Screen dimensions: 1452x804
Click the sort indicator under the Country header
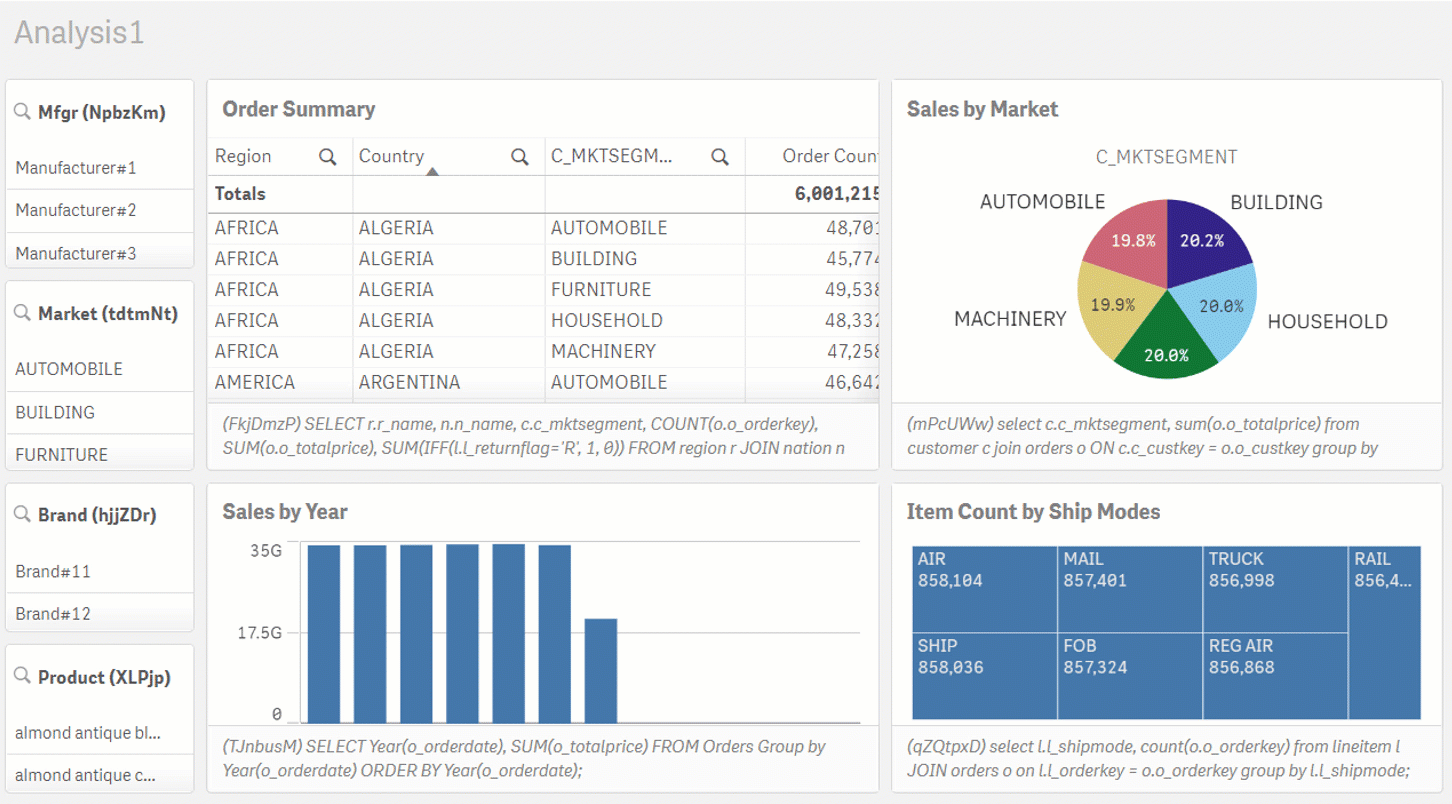pos(433,171)
